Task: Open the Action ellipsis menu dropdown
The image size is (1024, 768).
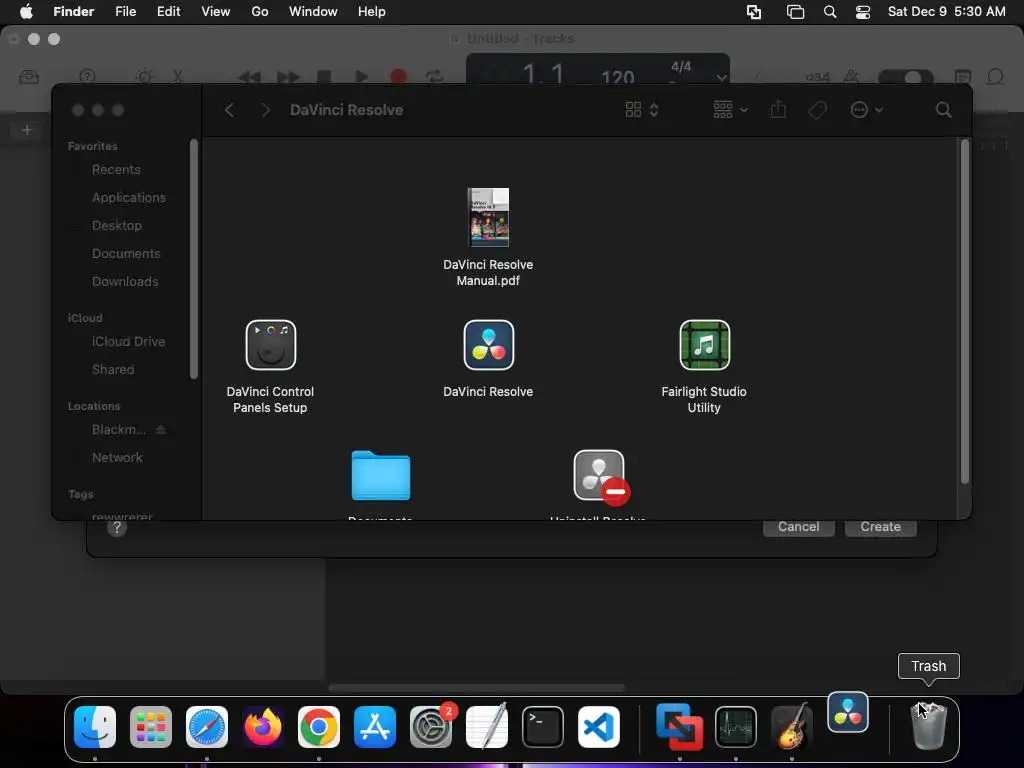Action: click(x=867, y=110)
